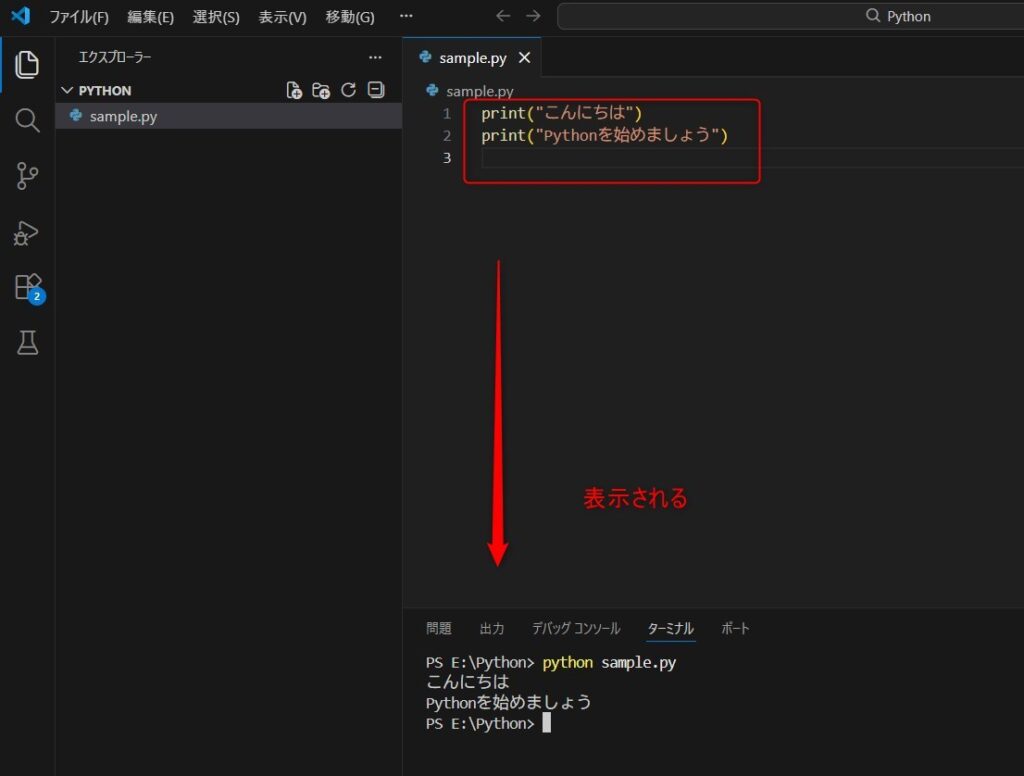Open the Source Control view

pos(27,176)
